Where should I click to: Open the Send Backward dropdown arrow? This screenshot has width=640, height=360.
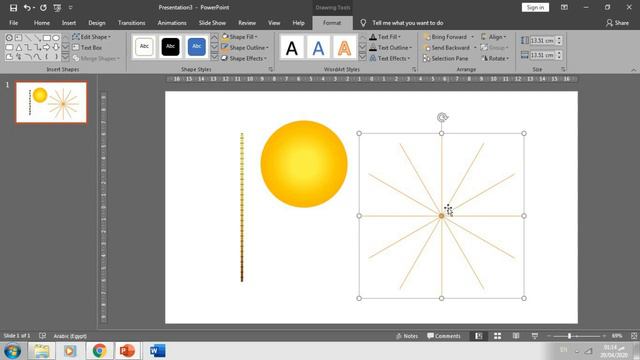coord(475,47)
